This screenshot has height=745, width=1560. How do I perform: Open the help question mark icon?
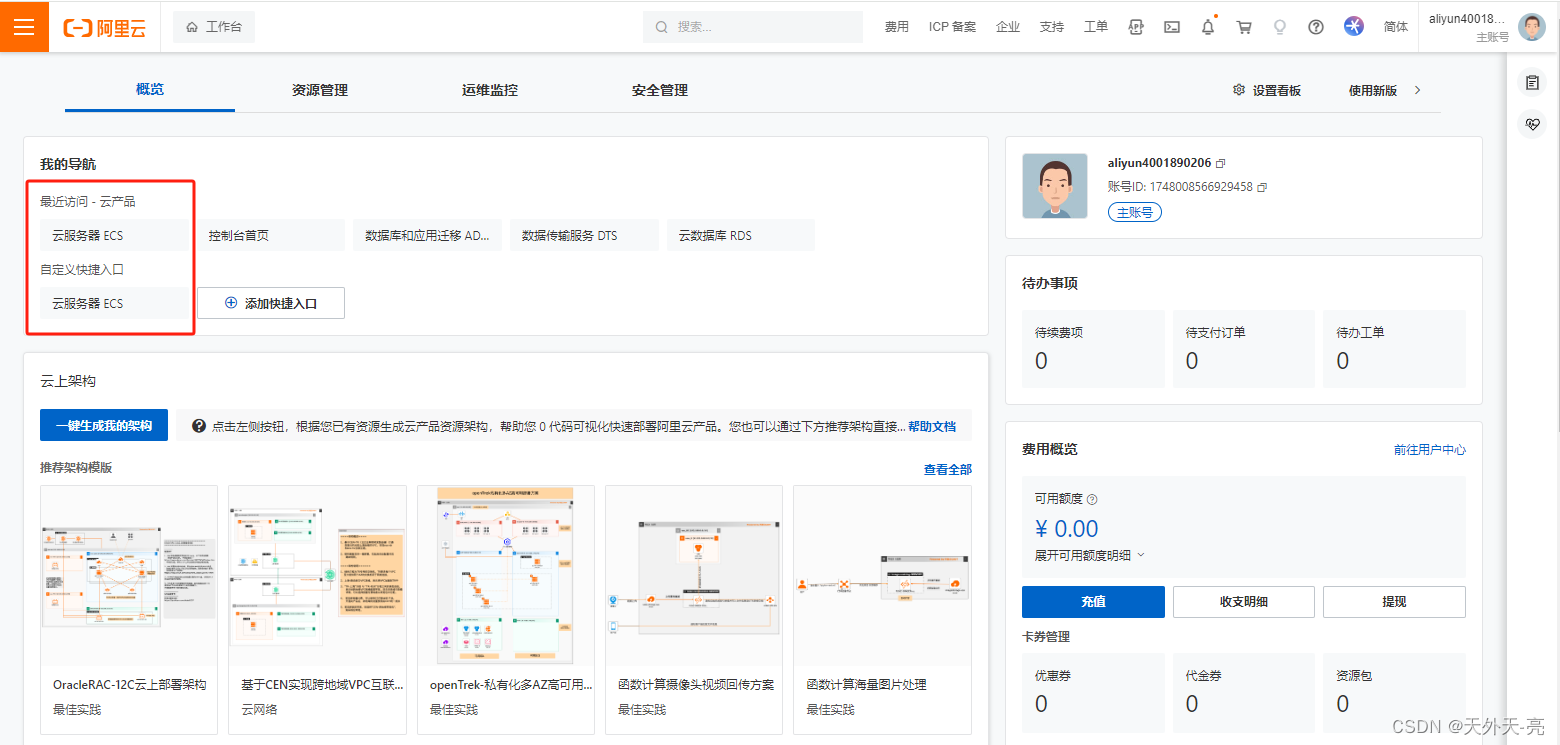click(x=1316, y=27)
